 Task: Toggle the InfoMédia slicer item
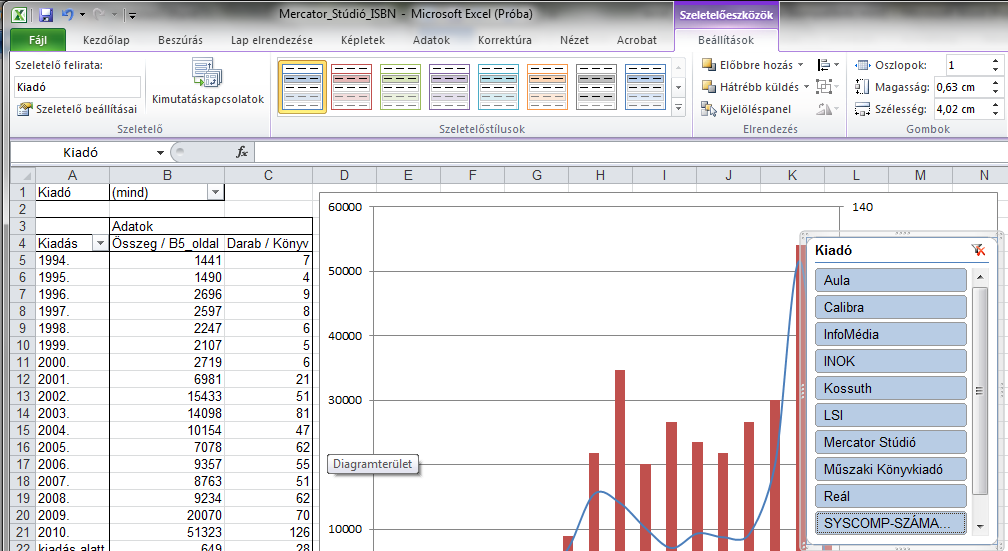pos(890,334)
